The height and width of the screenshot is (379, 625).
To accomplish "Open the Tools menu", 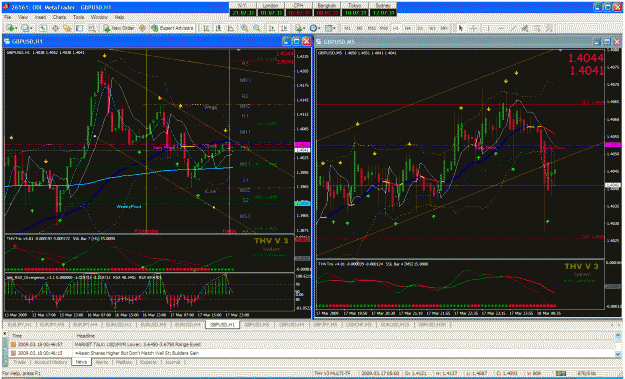I will click(79, 18).
